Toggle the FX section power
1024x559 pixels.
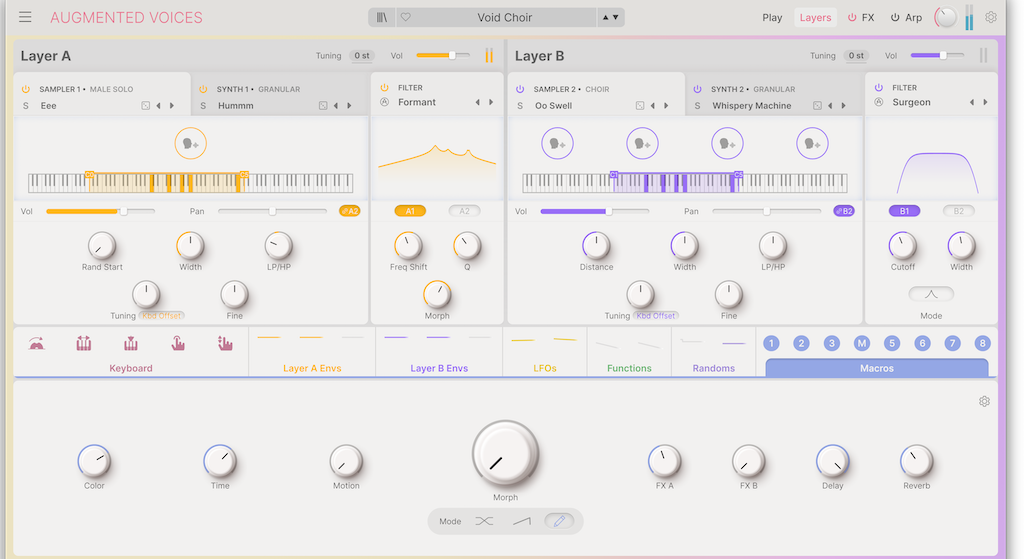click(852, 18)
